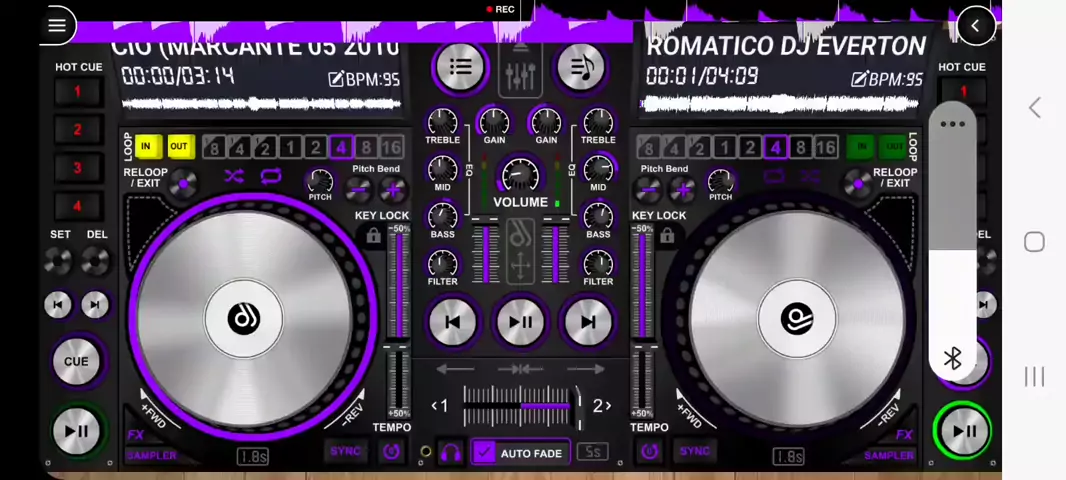Play or pause the left deck
Viewport: 1066px width, 480px height.
[x=76, y=431]
